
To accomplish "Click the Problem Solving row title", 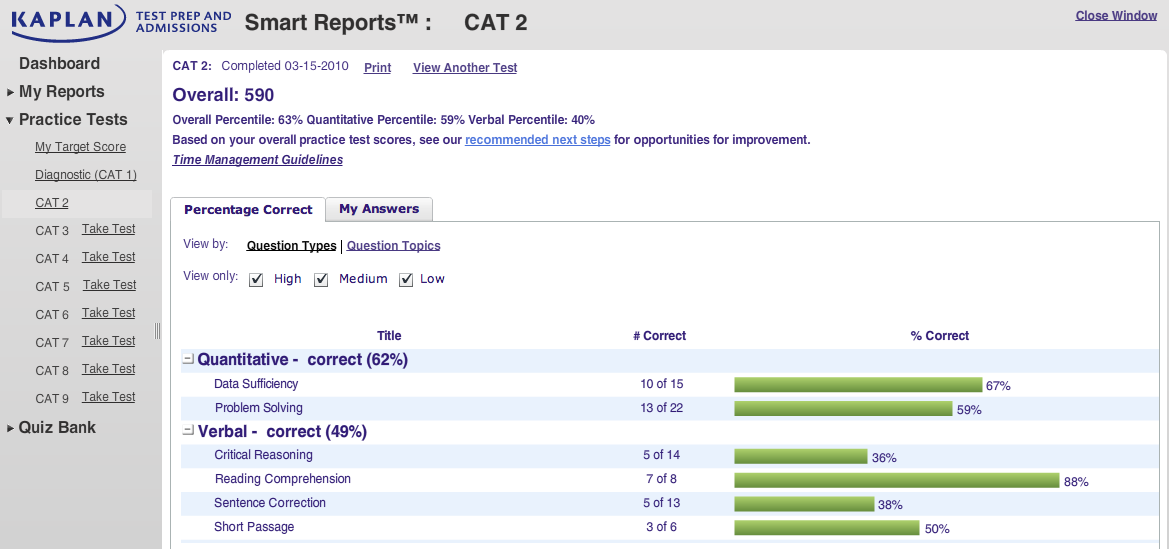I will point(259,407).
